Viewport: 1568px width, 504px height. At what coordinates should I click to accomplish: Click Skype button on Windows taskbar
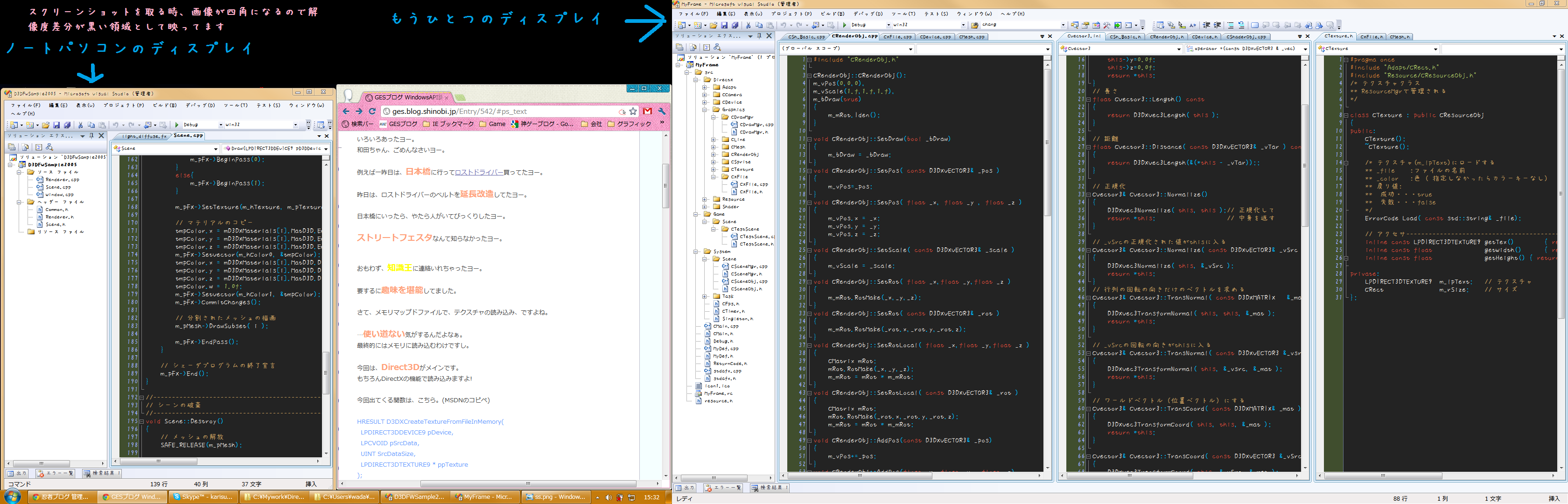pyautogui.click(x=203, y=497)
